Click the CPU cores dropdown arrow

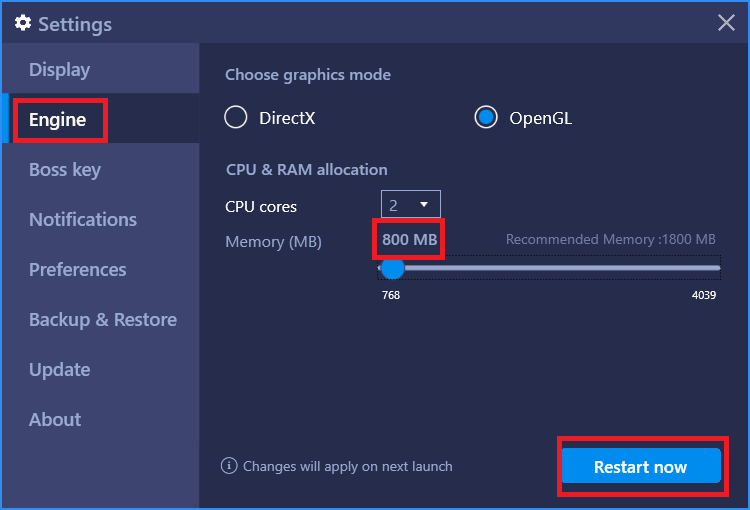(x=423, y=204)
